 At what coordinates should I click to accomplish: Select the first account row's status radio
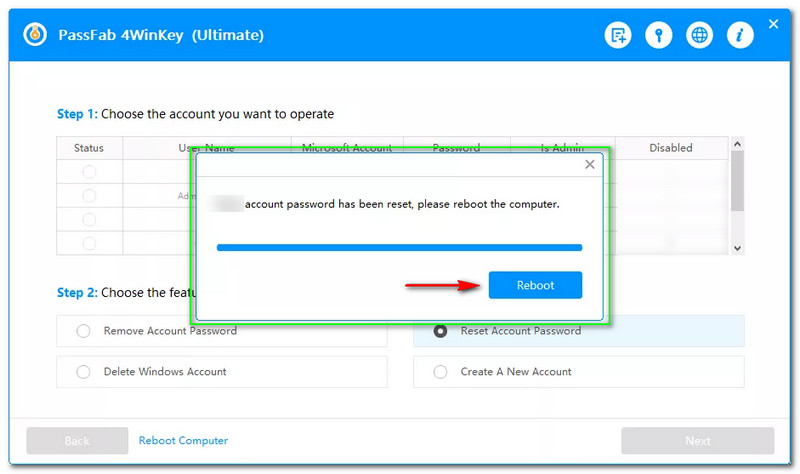89,172
